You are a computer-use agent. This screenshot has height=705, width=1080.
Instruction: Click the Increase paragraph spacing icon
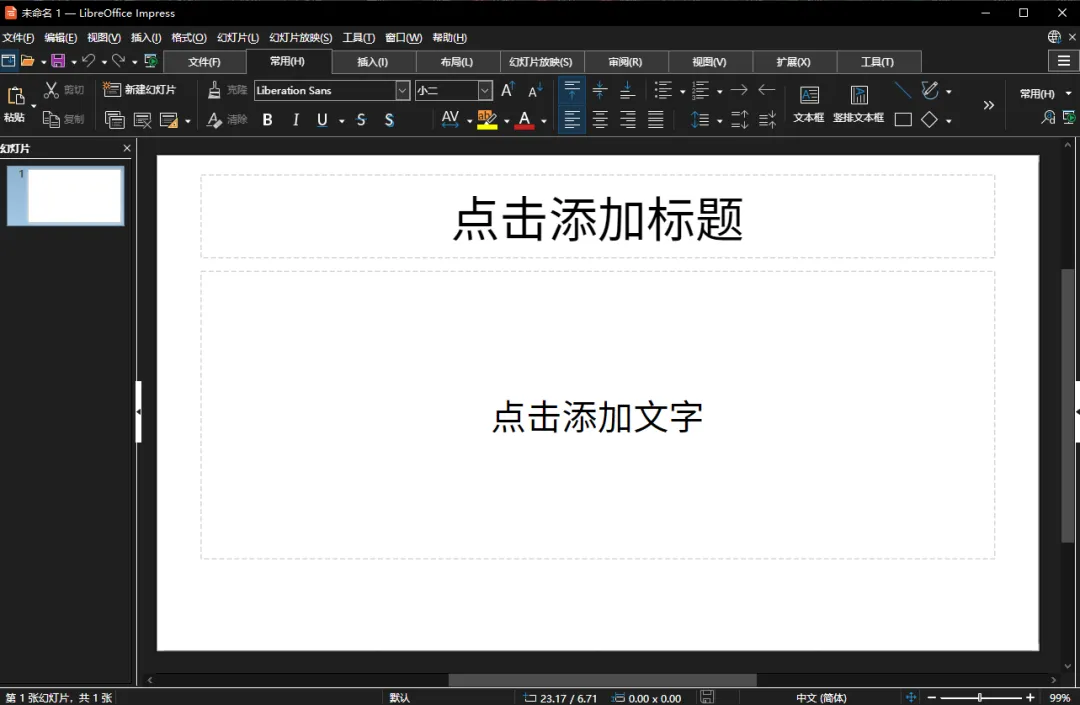point(739,120)
